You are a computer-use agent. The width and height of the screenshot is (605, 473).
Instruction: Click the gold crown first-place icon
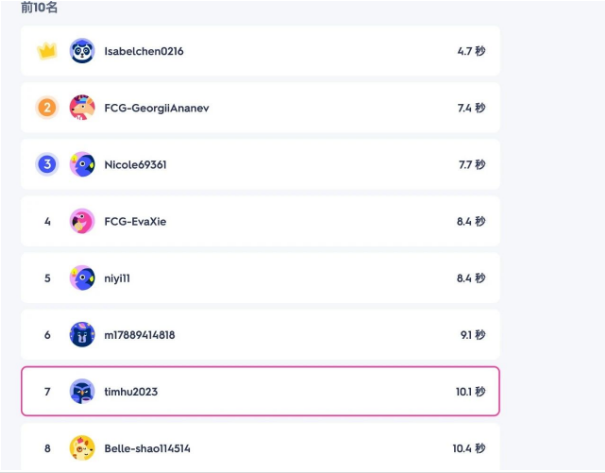(x=47, y=51)
